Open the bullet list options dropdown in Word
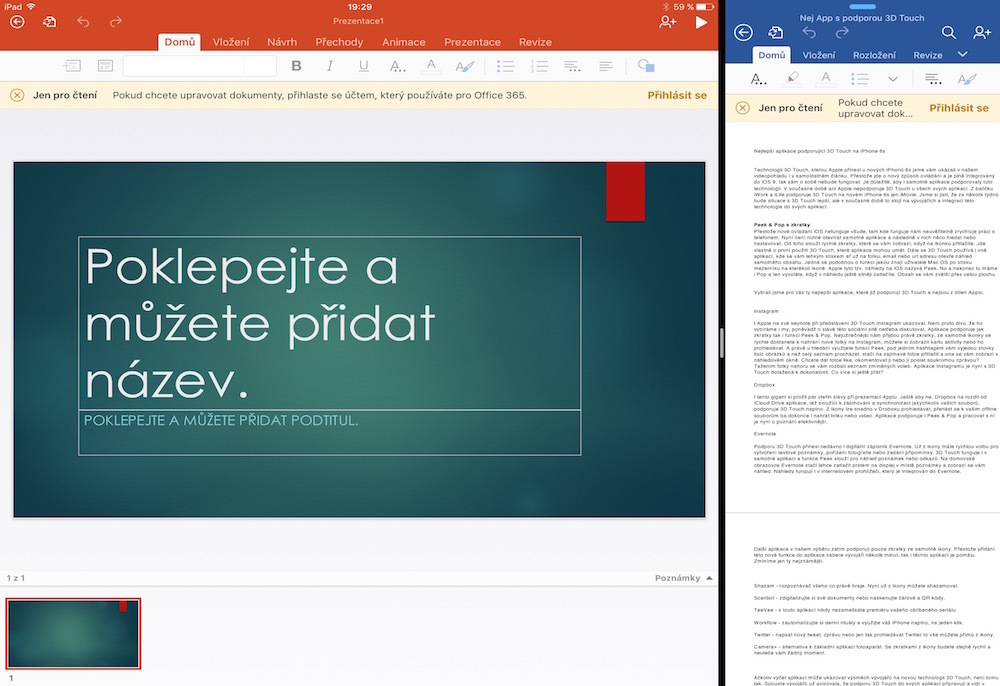Screen dimensions: 1000x686 (x=892, y=79)
